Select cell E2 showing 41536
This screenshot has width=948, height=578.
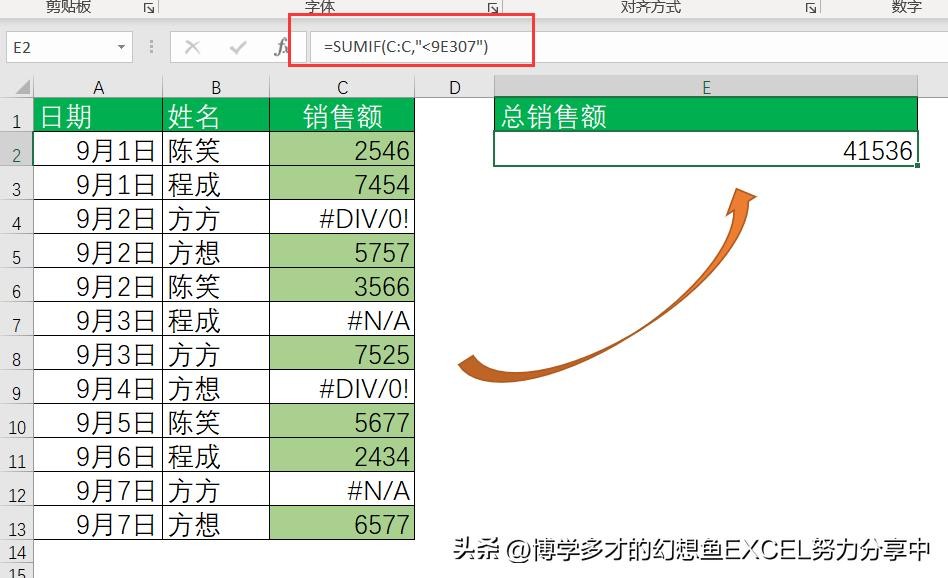tap(706, 151)
